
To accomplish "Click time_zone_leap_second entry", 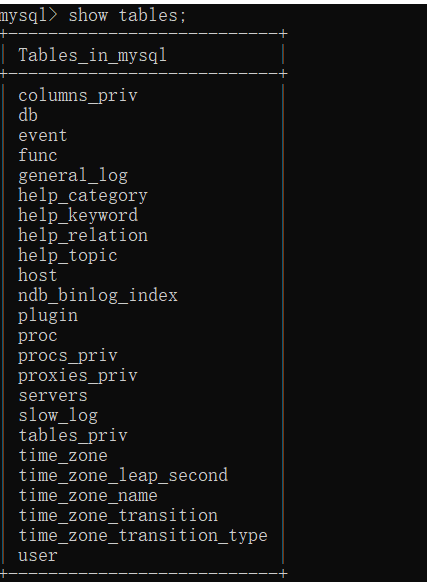I will coord(123,476).
